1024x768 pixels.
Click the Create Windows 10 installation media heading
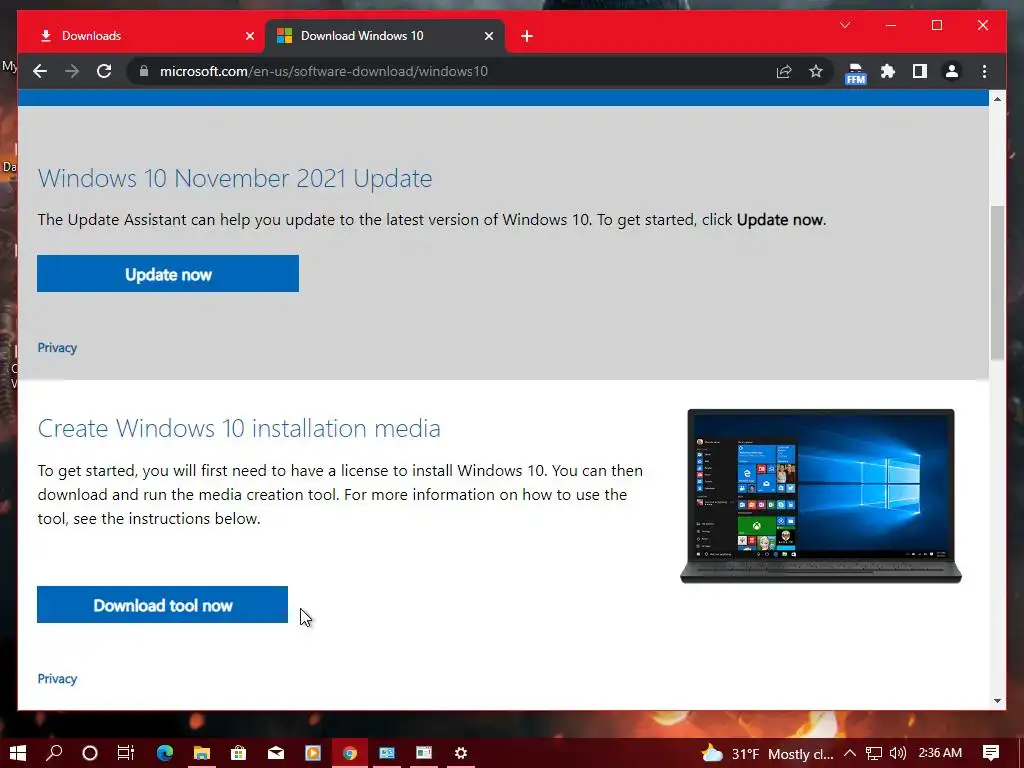point(239,428)
